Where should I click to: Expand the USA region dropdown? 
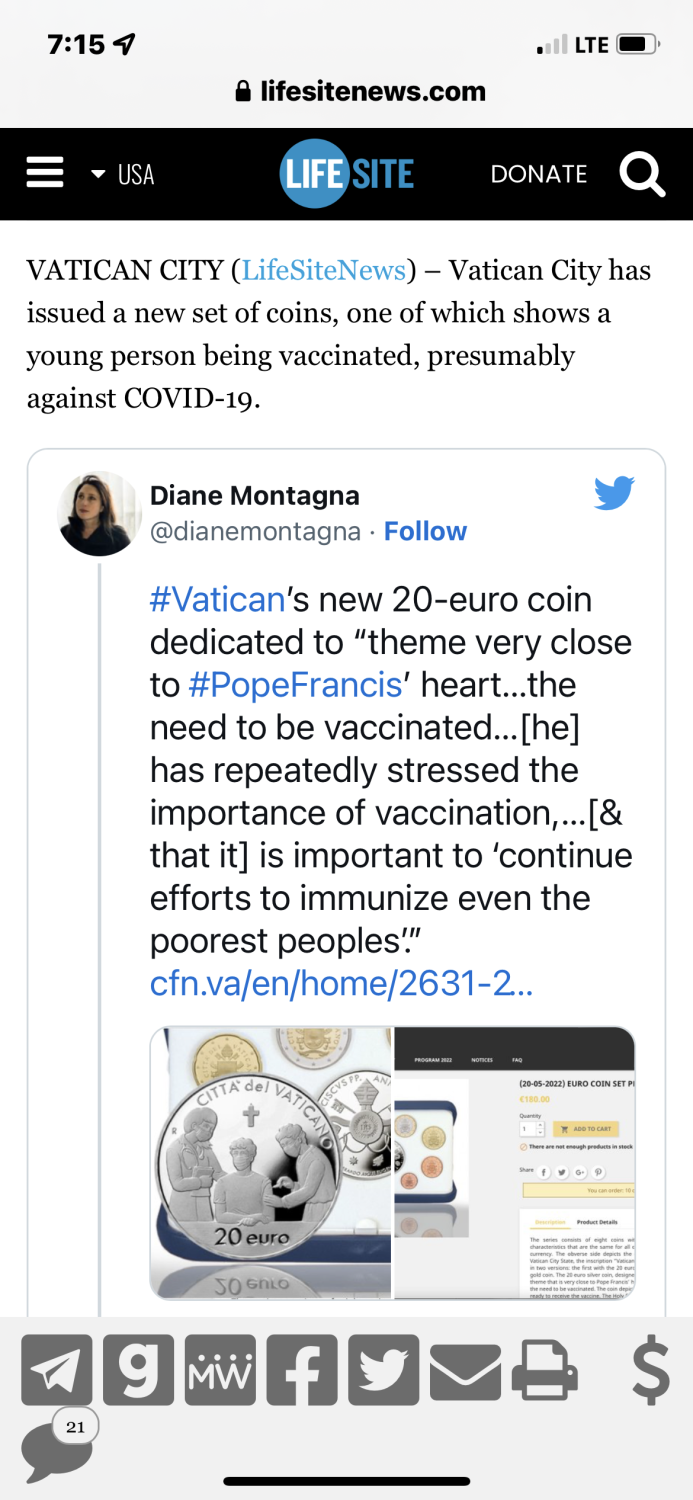(x=123, y=175)
